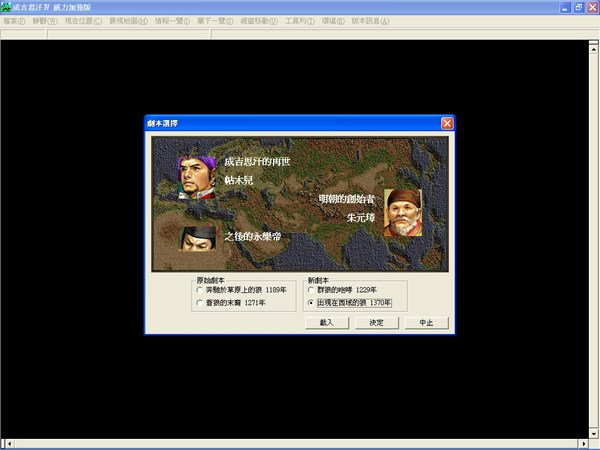
Task: Open the 工具列(T) menu
Action: [x=300, y=21]
